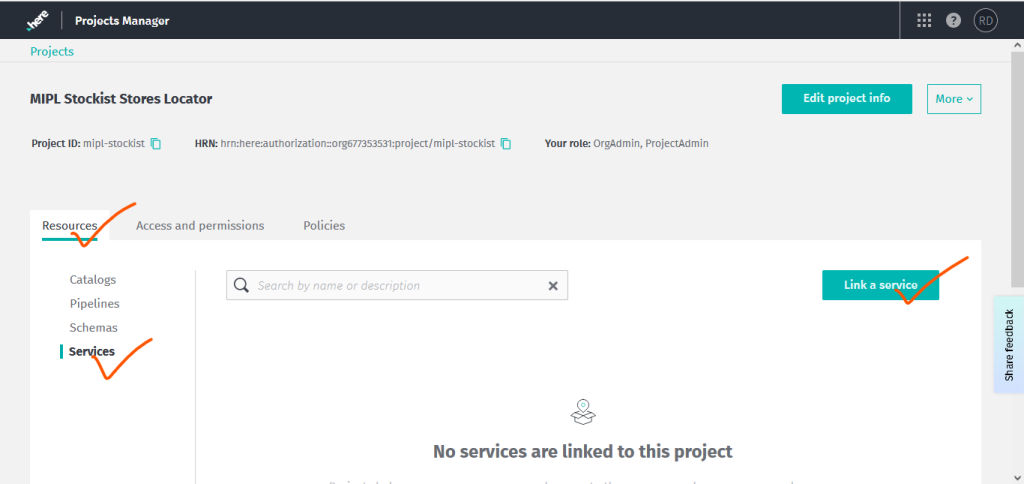Image resolution: width=1024 pixels, height=484 pixels.
Task: Click the No services are linked message
Action: tap(583, 451)
